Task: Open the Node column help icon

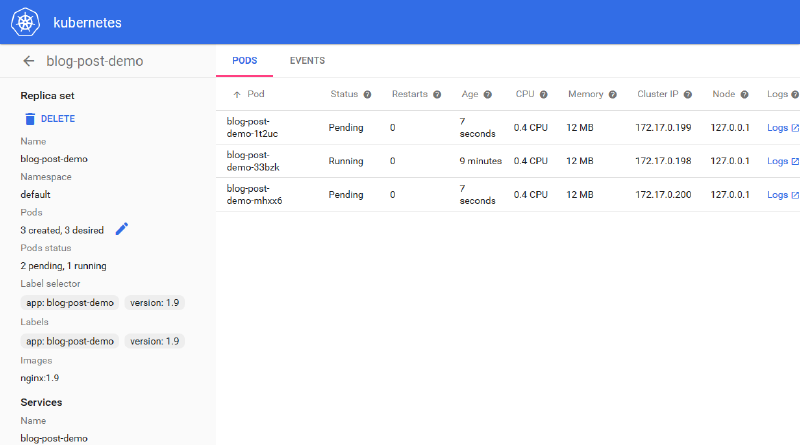Action: pos(744,94)
